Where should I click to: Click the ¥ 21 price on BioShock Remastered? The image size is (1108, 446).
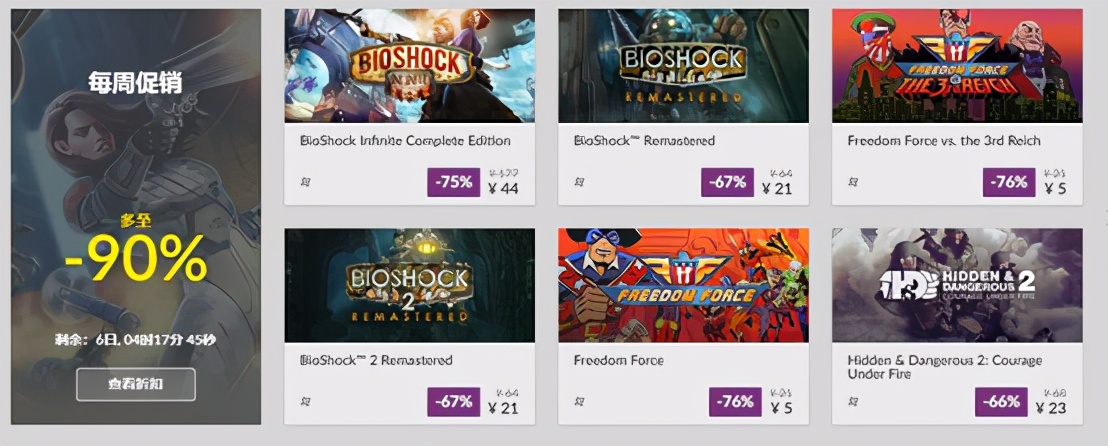[x=775, y=188]
